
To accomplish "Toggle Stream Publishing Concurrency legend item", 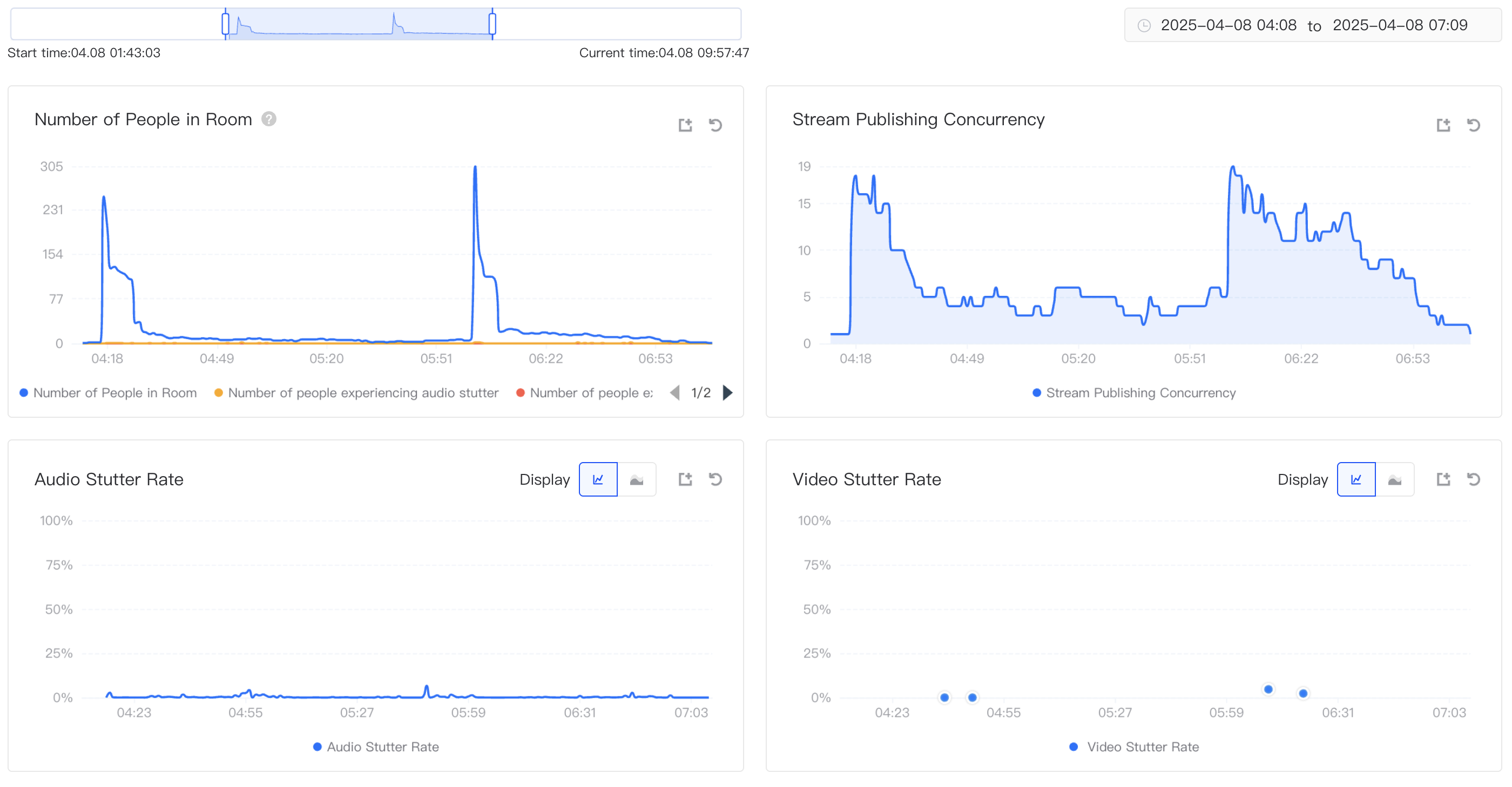I will pos(1133,392).
